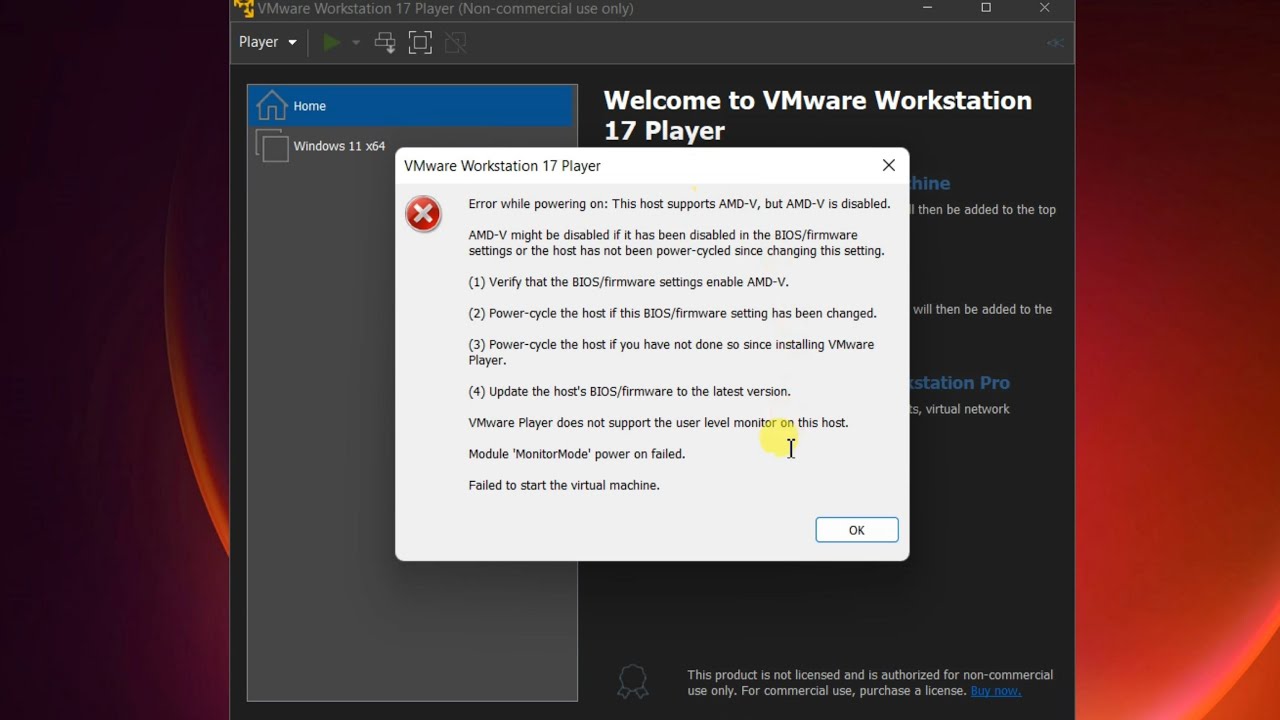Click the Home house icon in sidebar

pyautogui.click(x=271, y=105)
